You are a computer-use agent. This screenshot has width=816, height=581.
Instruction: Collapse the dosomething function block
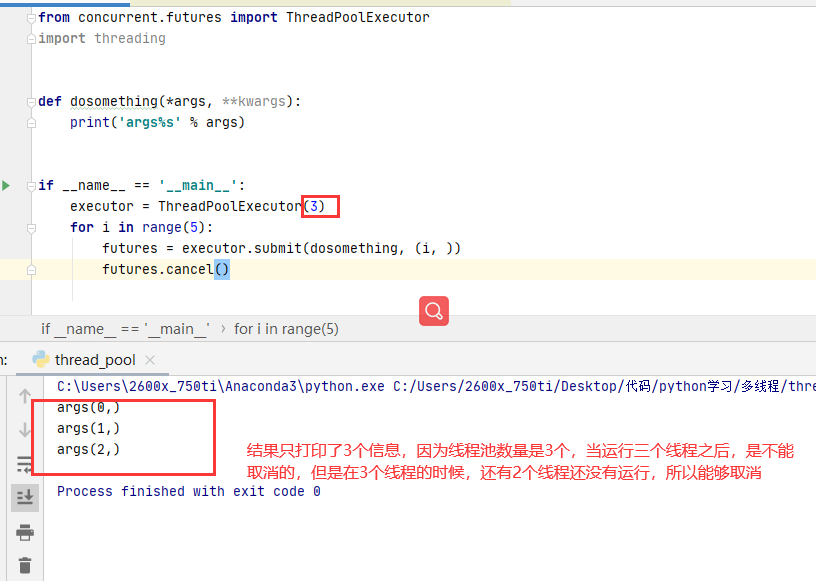[31, 101]
